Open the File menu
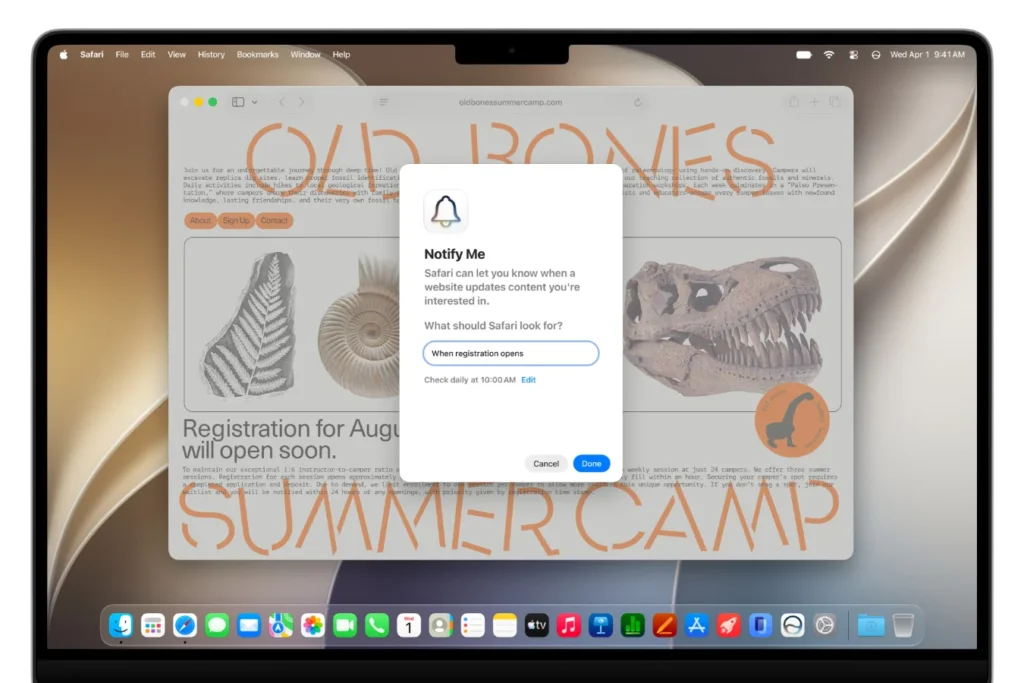 pyautogui.click(x=122, y=55)
